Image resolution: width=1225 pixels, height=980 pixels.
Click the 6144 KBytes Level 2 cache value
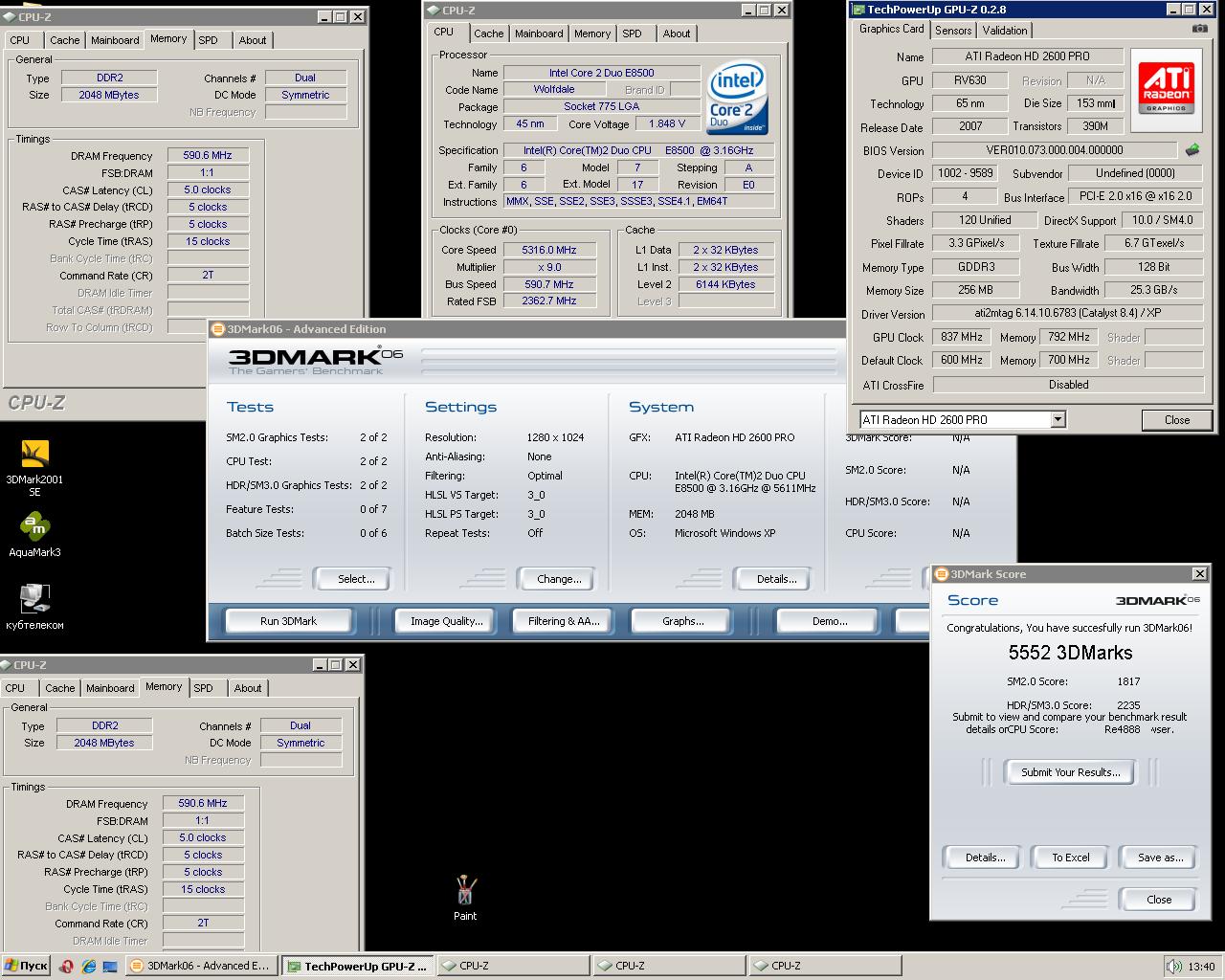pos(725,284)
